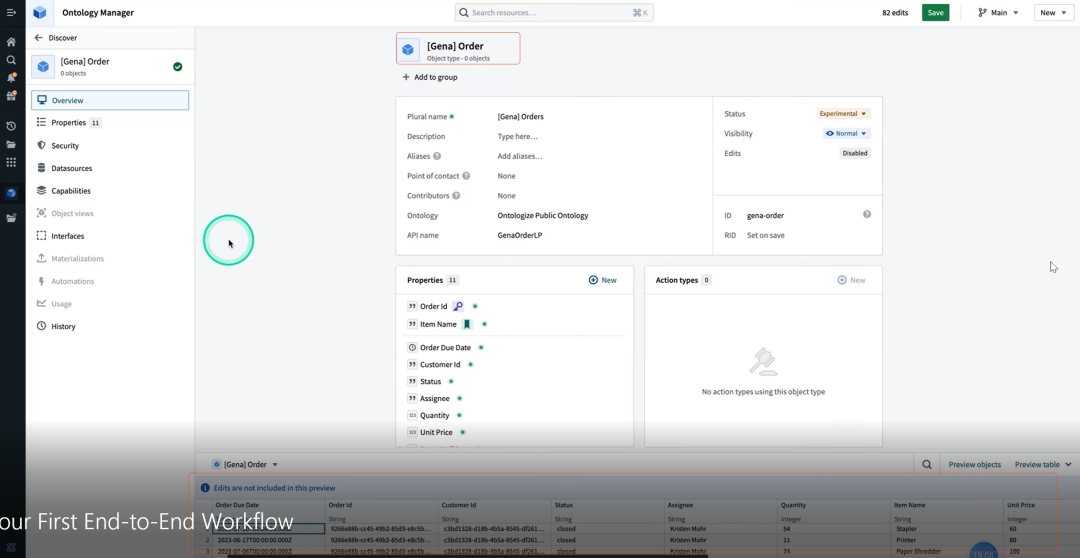Viewport: 1080px width, 558px height.
Task: Open the notifications bell icon
Action: point(11,78)
